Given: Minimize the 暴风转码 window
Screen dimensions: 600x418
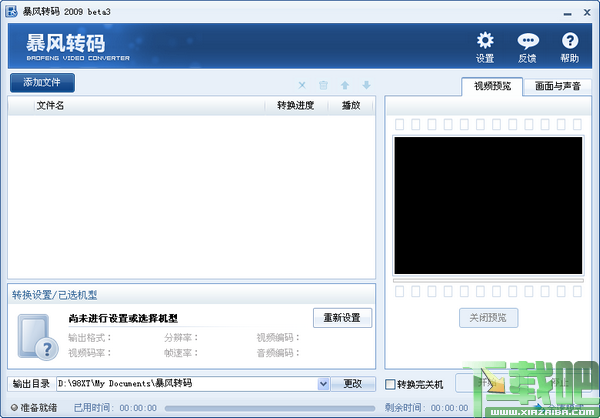Looking at the screenshot, I should point(567,13).
